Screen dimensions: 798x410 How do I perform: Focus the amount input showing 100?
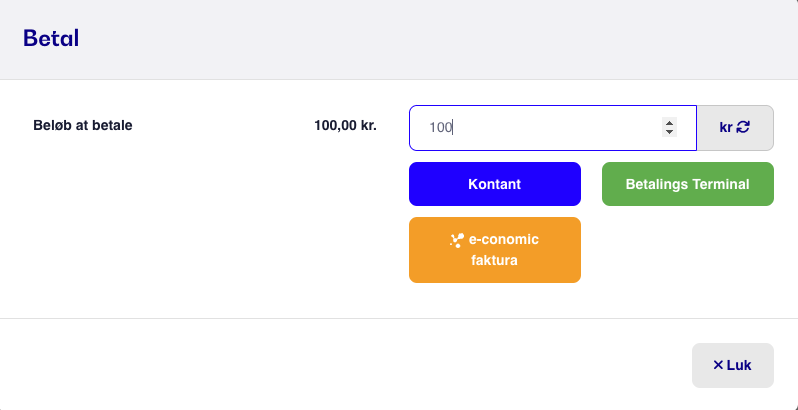point(553,128)
